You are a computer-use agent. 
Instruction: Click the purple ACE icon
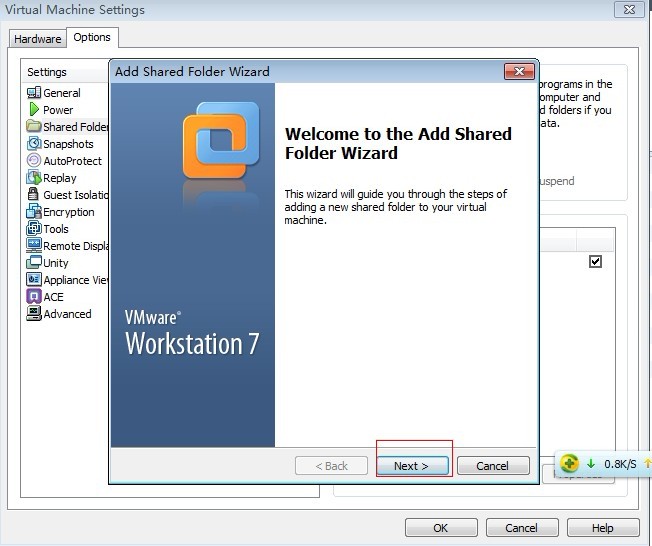34,296
